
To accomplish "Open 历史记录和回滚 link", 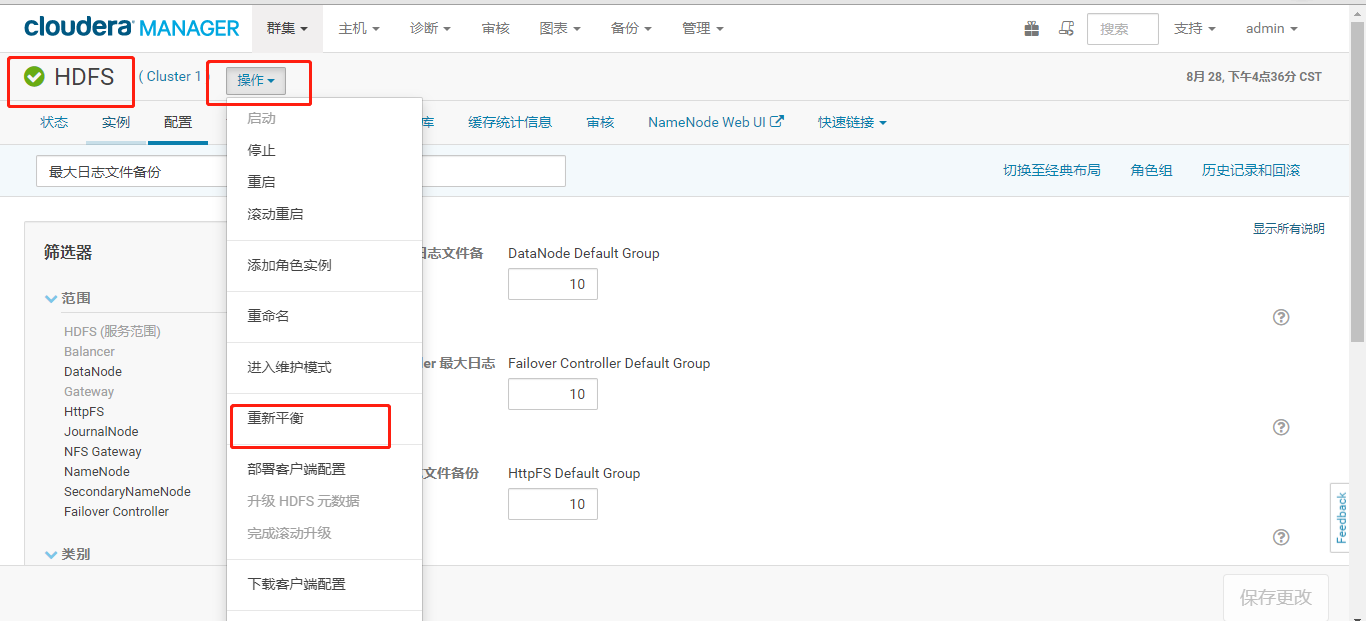I will [x=1251, y=170].
